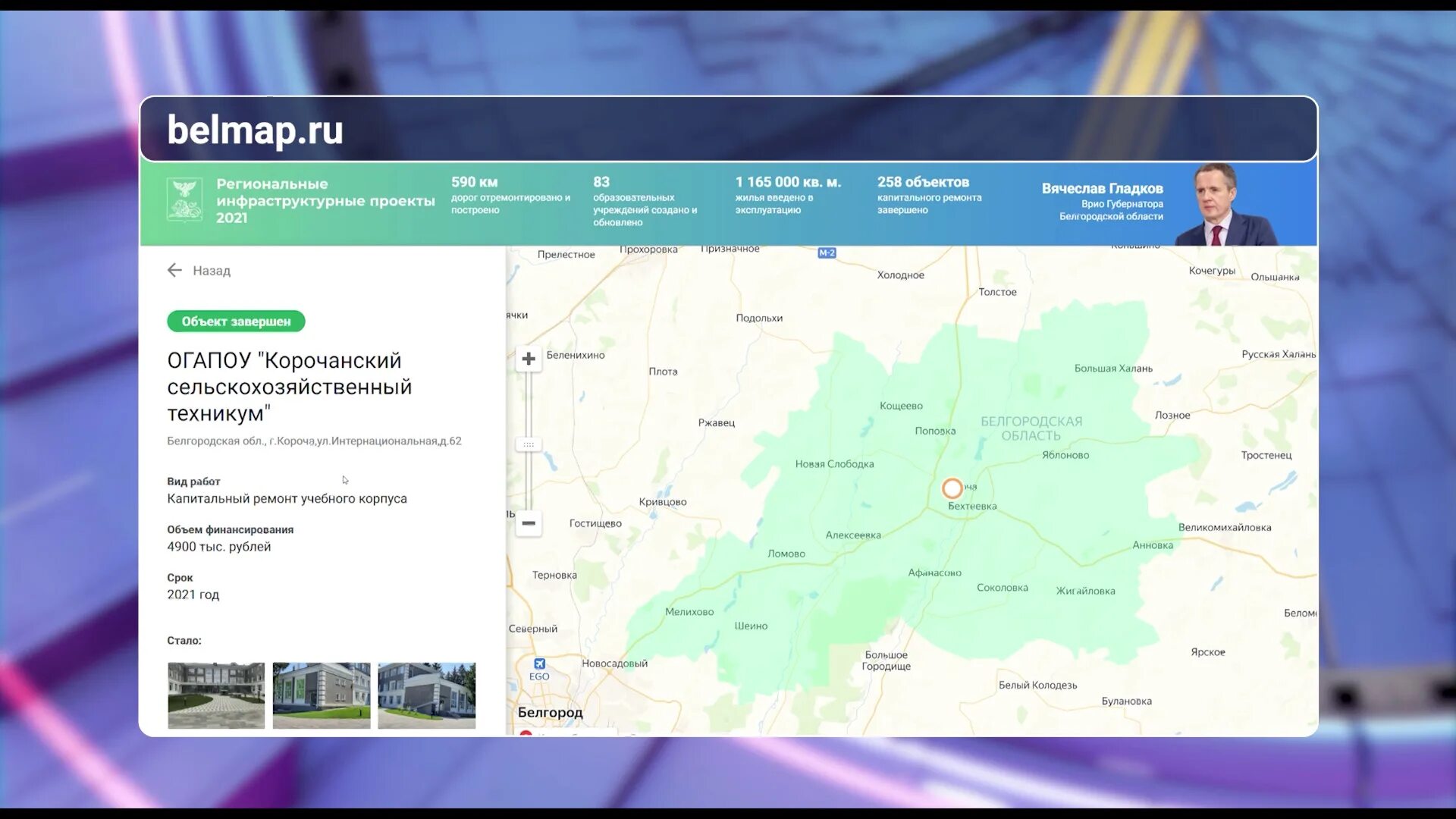Click the 'Беленихино' map label
The width and height of the screenshot is (1456, 819).
[x=576, y=355]
